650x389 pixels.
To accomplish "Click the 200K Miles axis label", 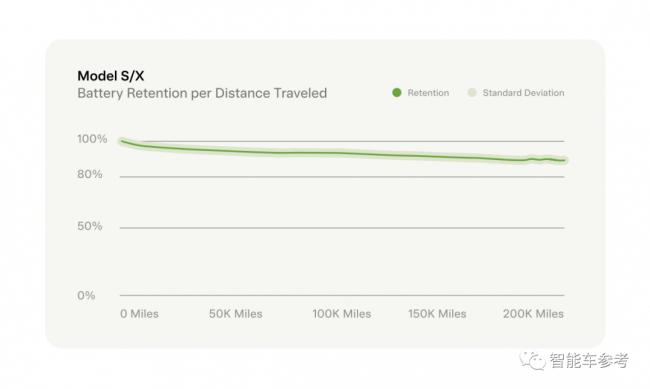I will tap(534, 314).
